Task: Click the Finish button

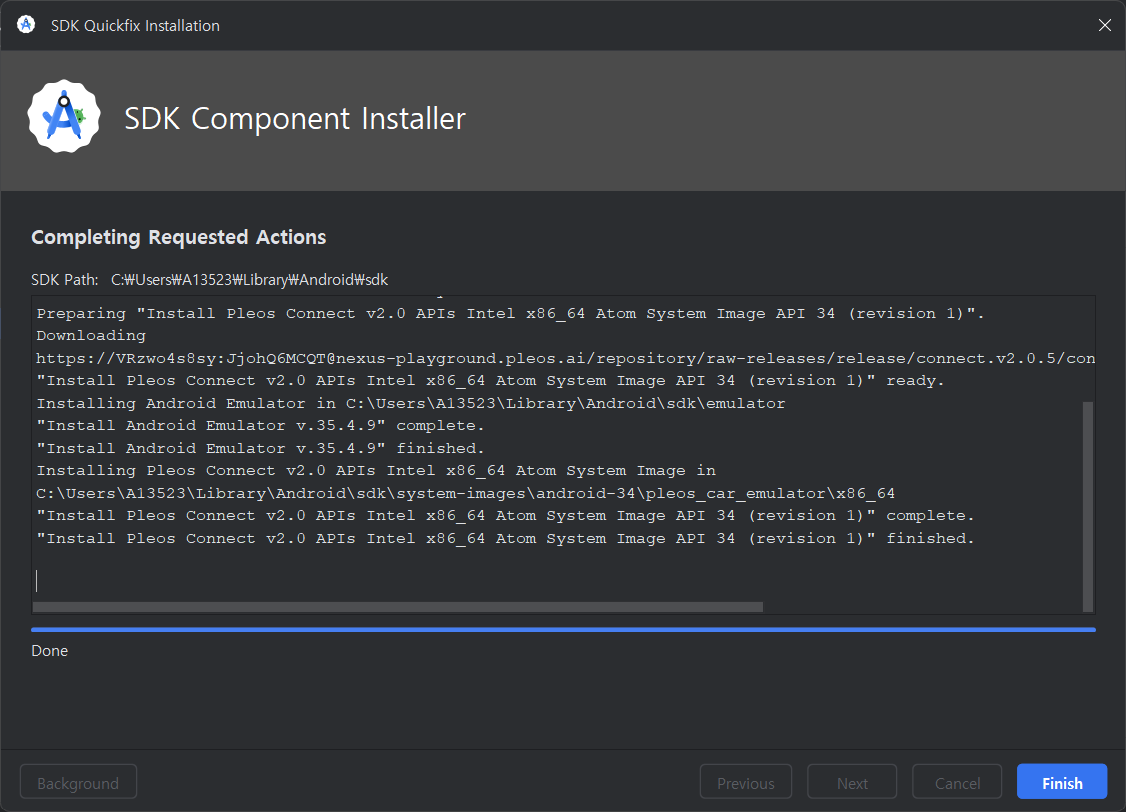Action: (x=1061, y=783)
